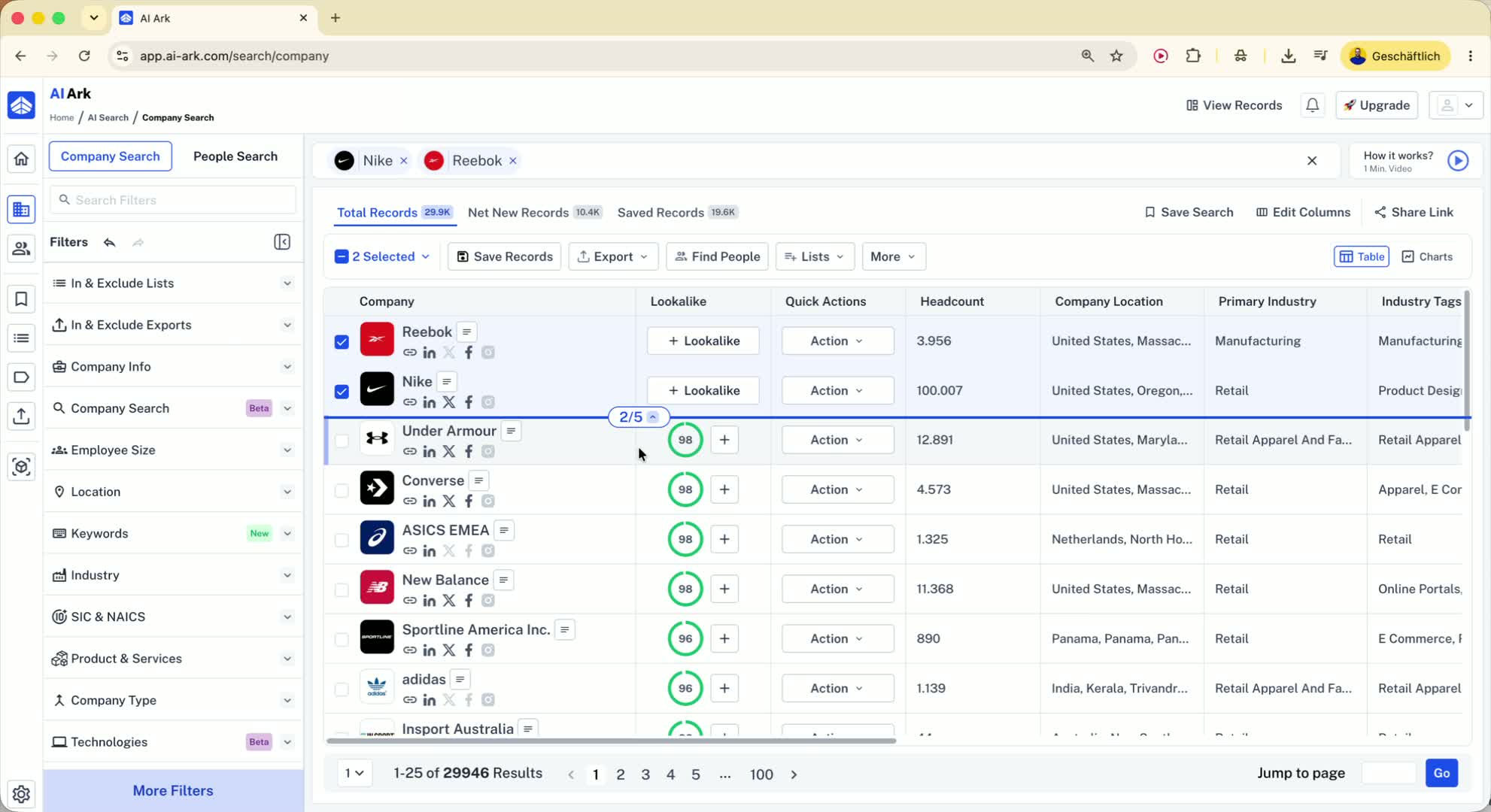The image size is (1491, 812).
Task: Open the settings gear in left sidebar
Action: coord(21,794)
